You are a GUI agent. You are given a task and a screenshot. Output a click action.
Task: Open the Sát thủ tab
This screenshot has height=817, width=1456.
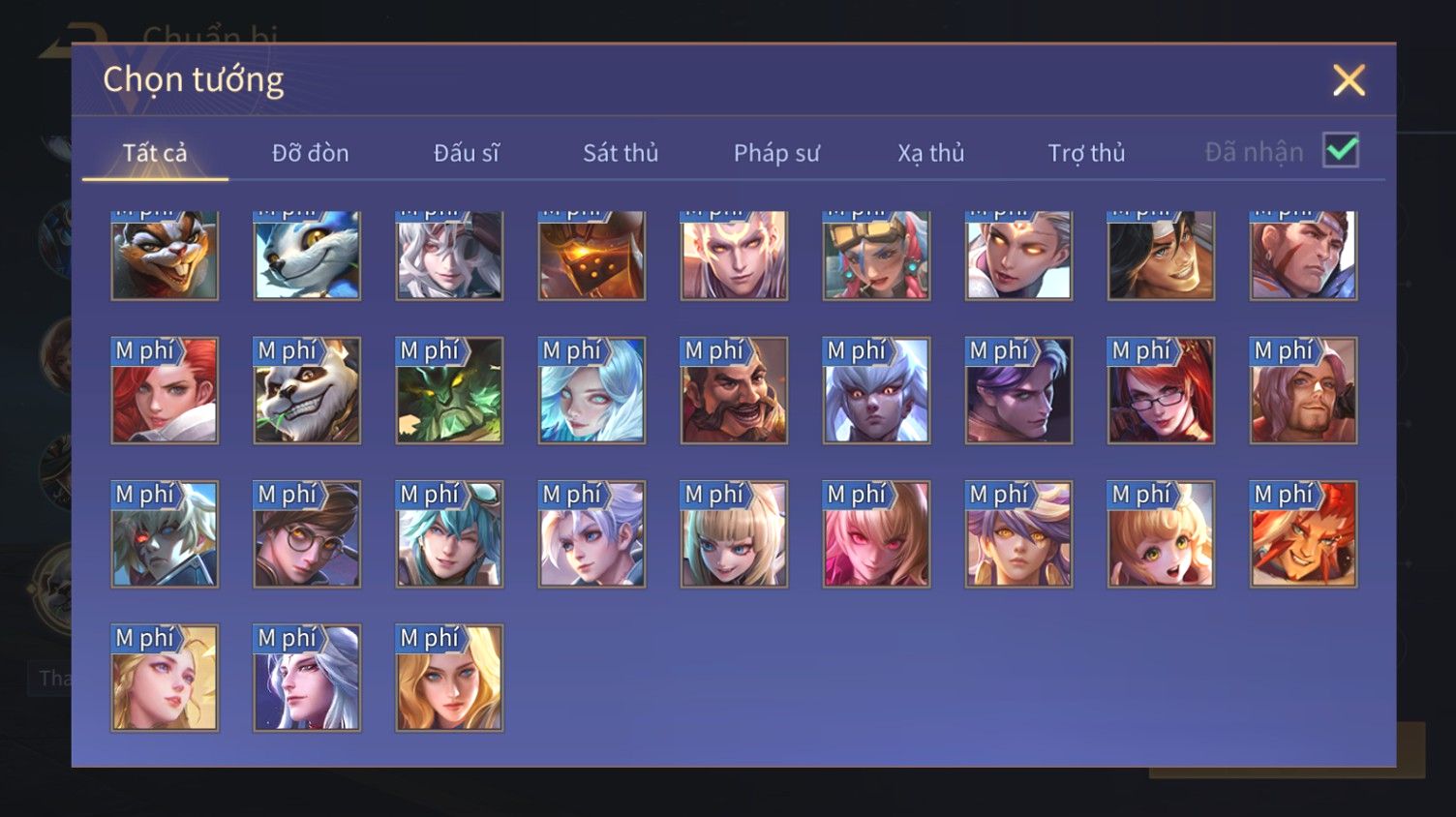621,153
